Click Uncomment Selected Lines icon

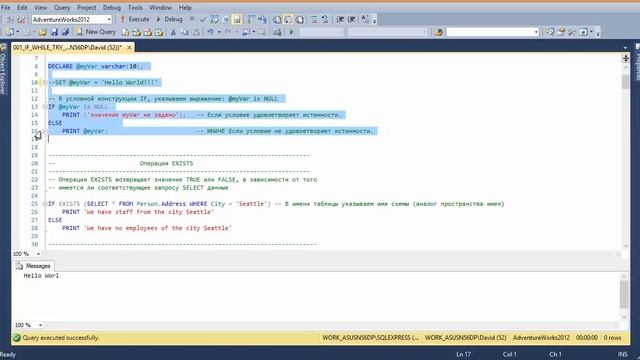[324, 19]
